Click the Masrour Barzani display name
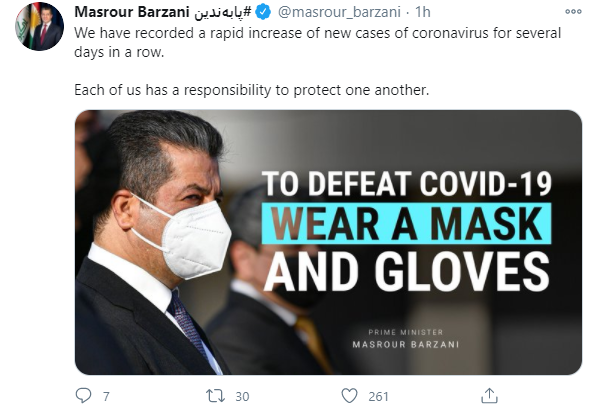 (x=132, y=12)
